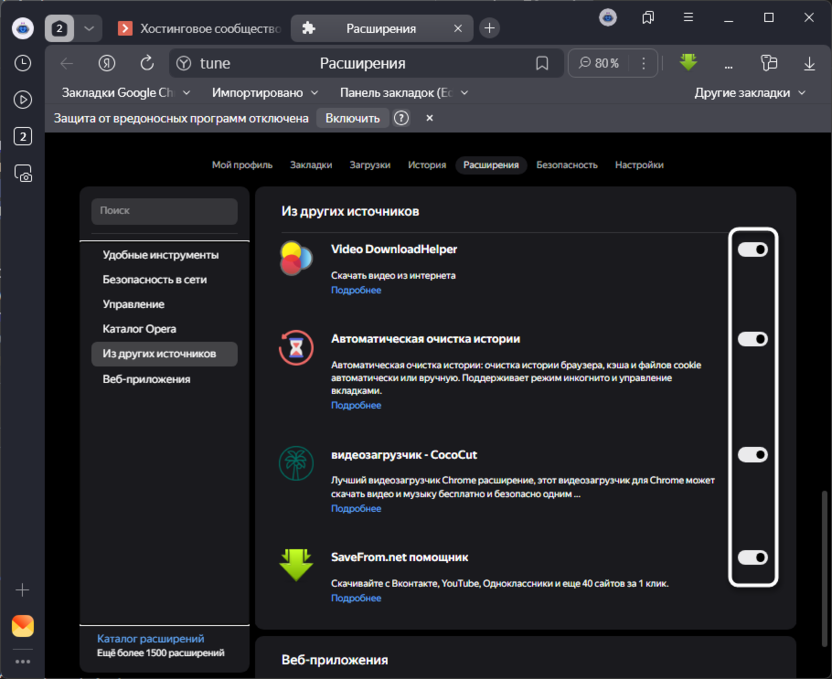Select Каталог Opera category

click(x=164, y=329)
